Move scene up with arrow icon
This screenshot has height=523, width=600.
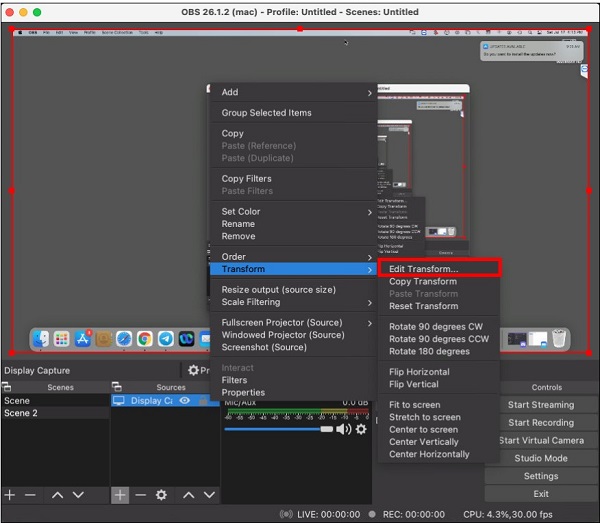coord(57,495)
